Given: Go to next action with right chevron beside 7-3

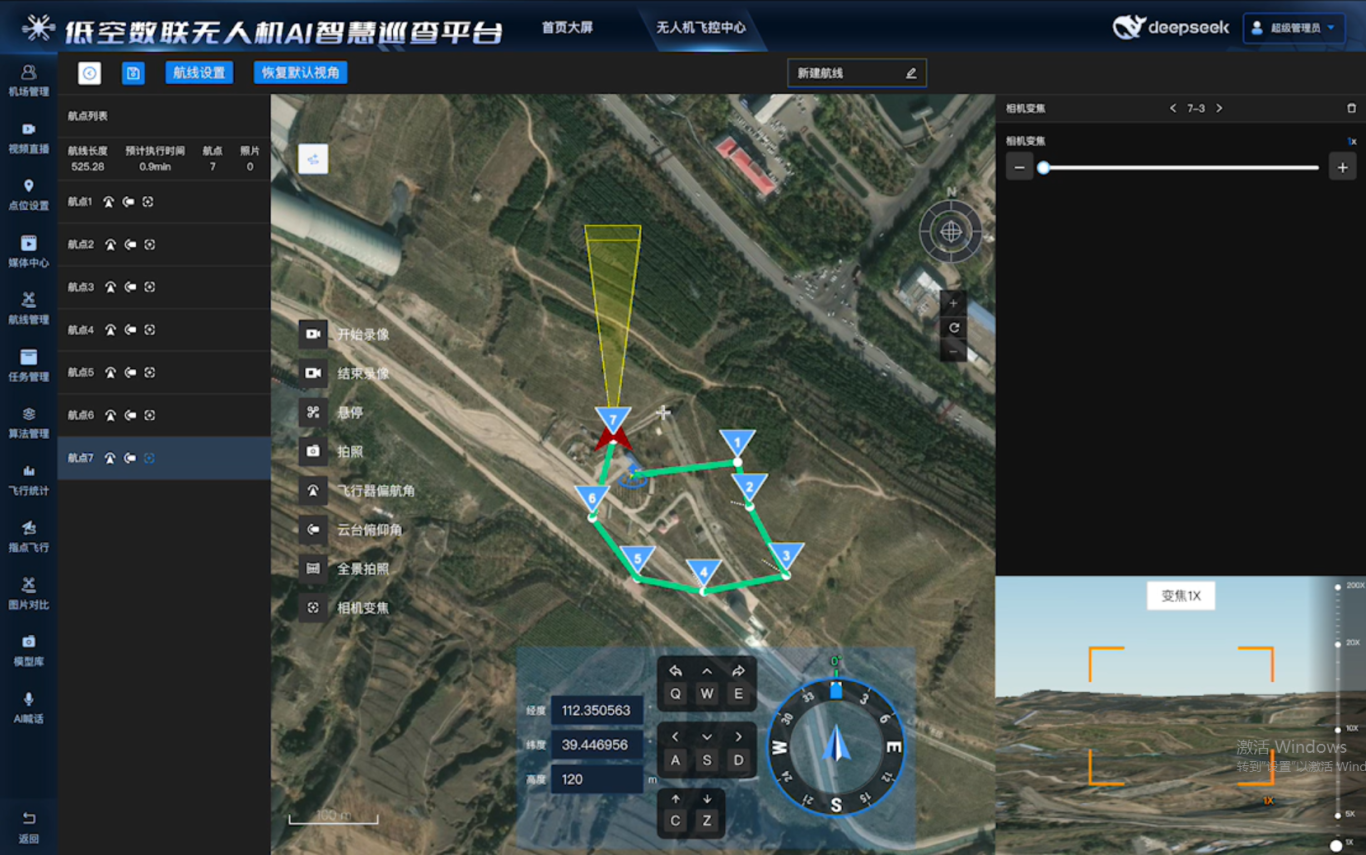Looking at the screenshot, I should [x=1219, y=108].
